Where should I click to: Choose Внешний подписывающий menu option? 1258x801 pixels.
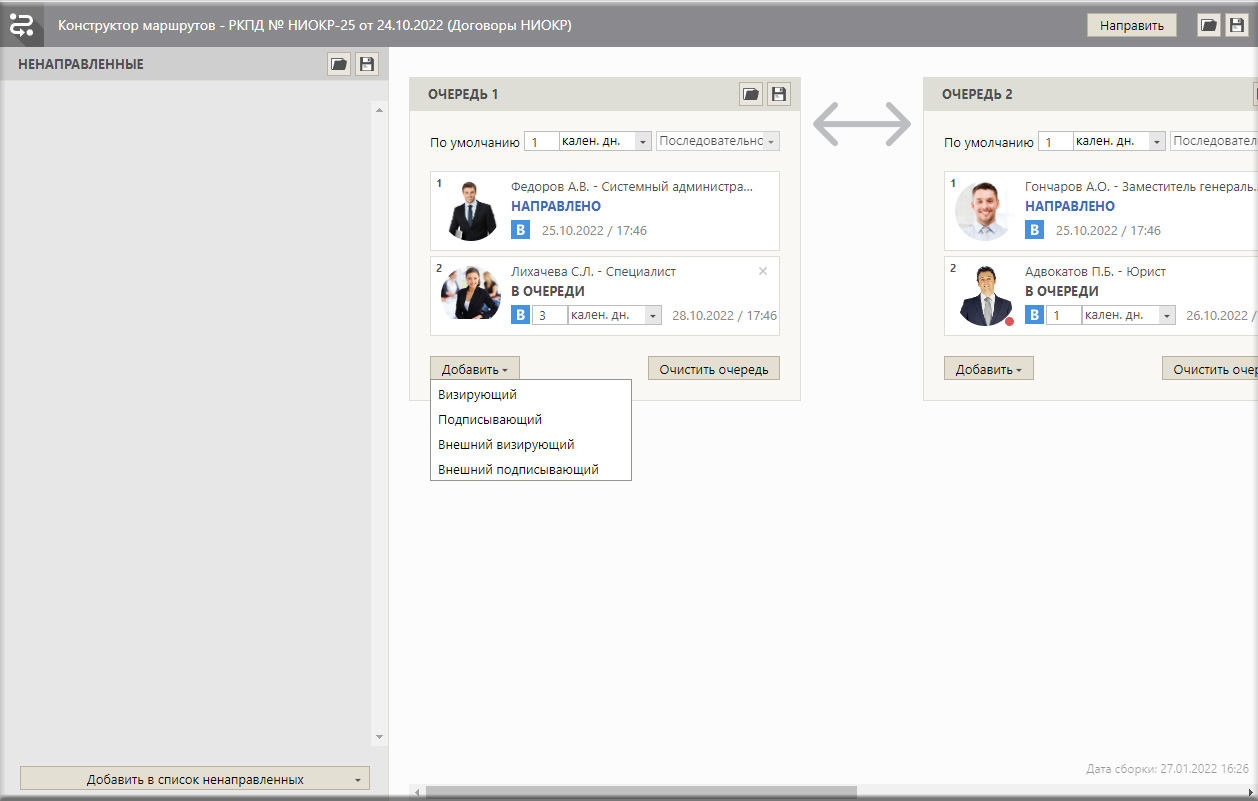[x=518, y=469]
